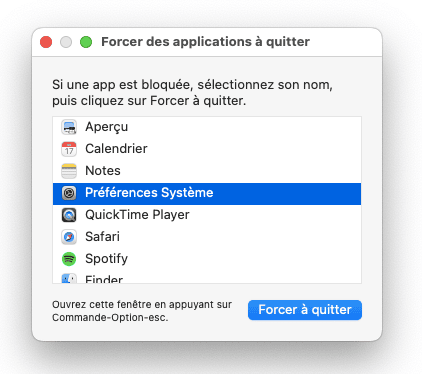
Task: Click the Aperçu app icon
Action: coord(69,127)
